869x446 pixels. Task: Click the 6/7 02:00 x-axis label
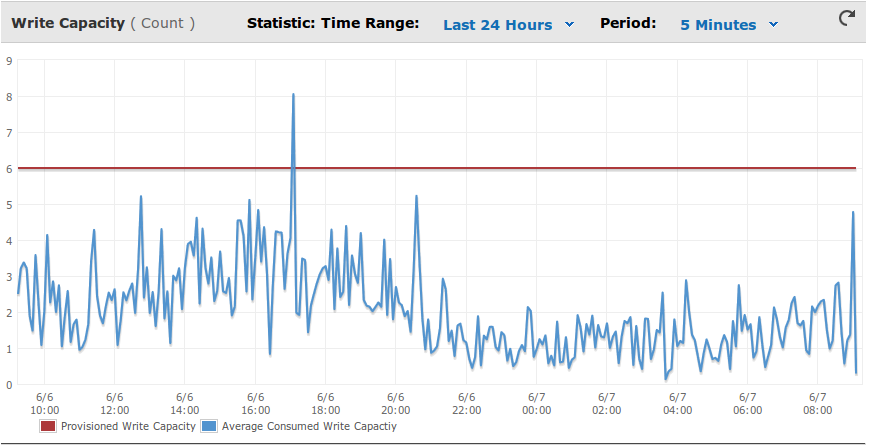tap(607, 404)
